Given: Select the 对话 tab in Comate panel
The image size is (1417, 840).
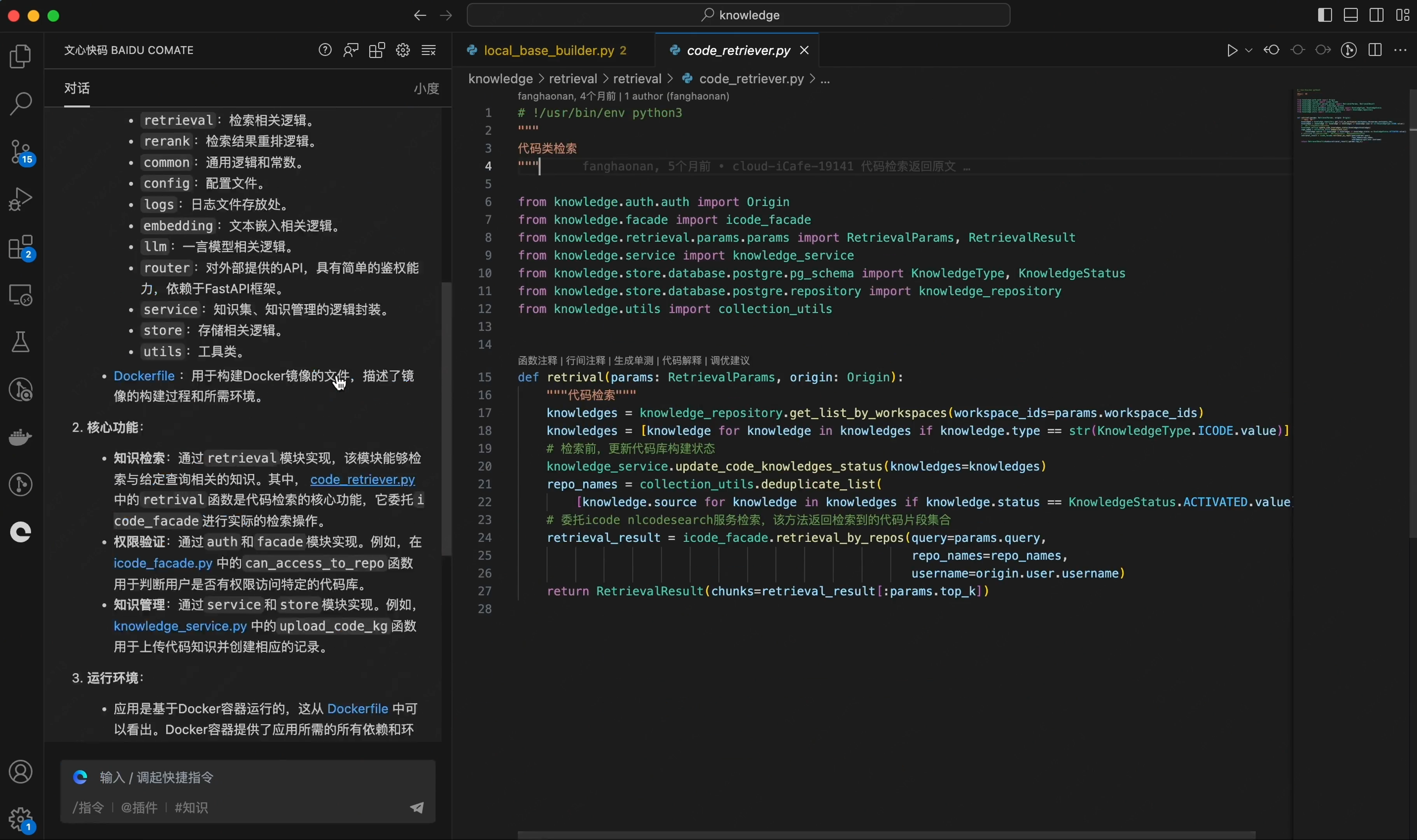Looking at the screenshot, I should coord(77,88).
